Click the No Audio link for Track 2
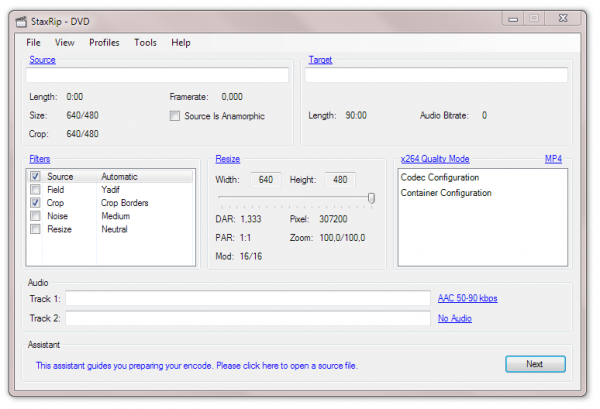Screen dimensions: 600x409 (454, 318)
